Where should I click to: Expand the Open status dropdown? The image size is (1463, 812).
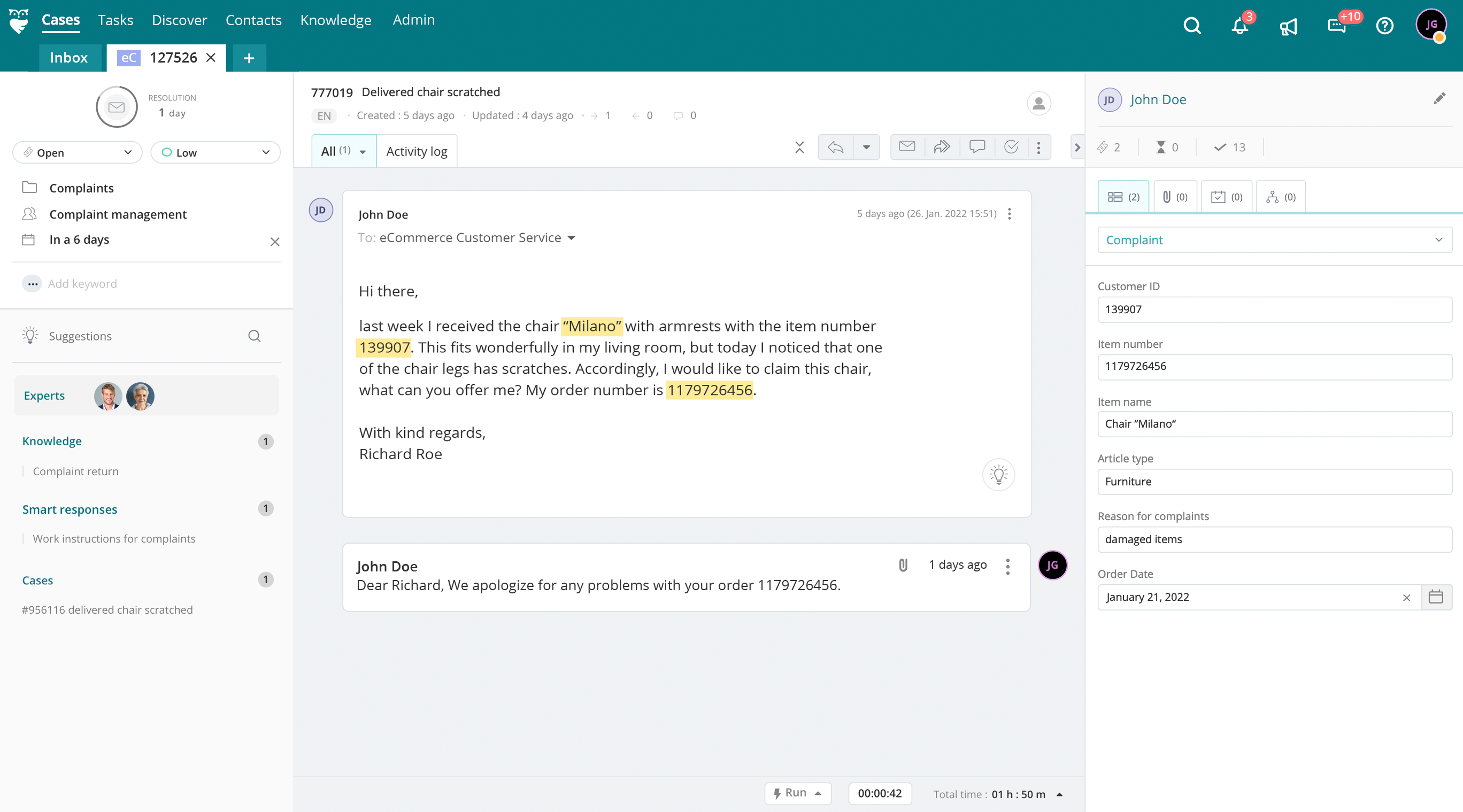point(77,152)
